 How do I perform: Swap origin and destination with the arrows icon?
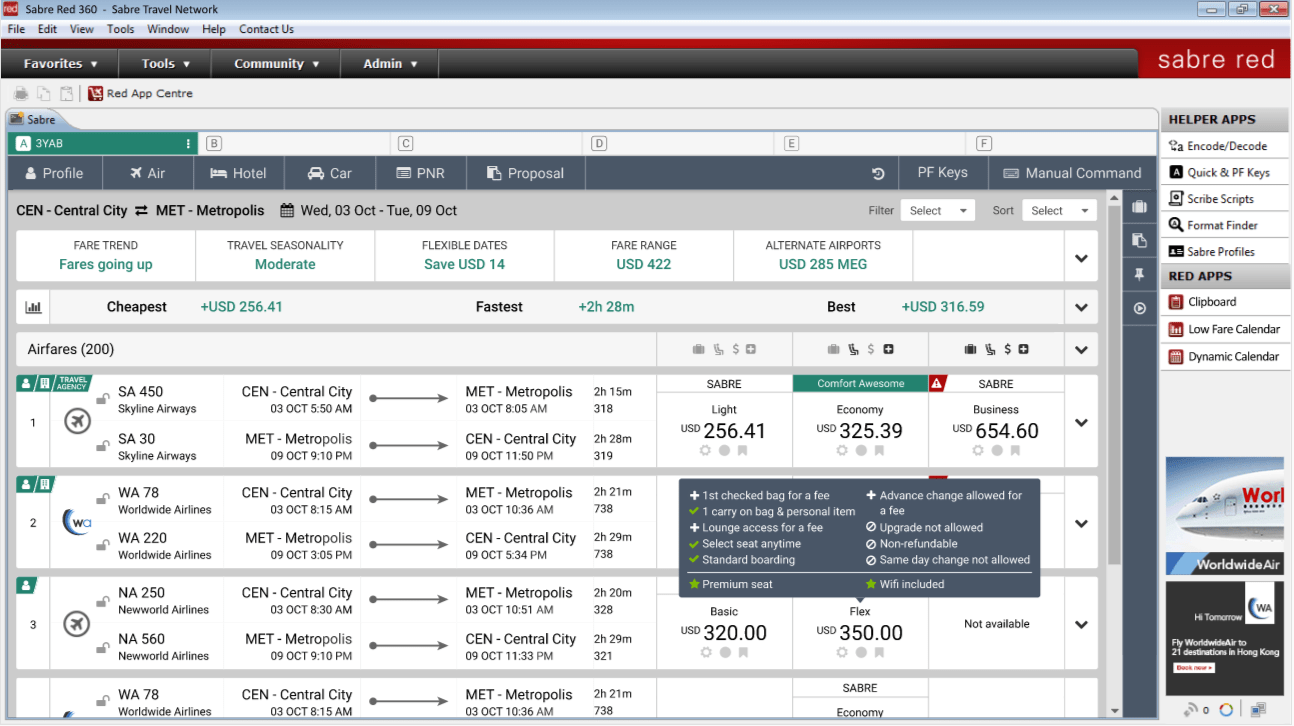(141, 211)
